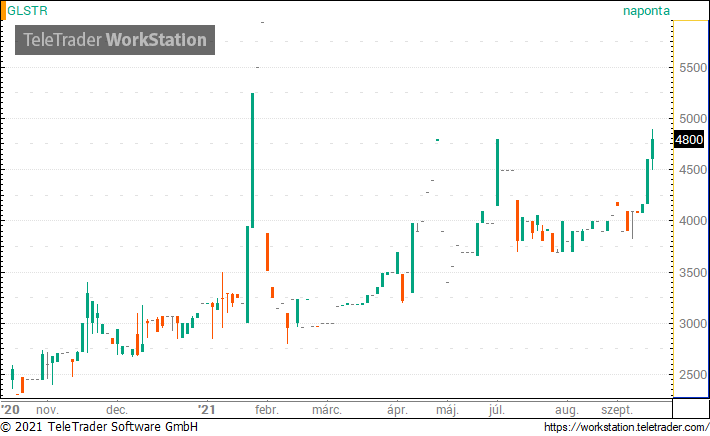Click the GLSTR ticker symbol label

[x=27, y=10]
